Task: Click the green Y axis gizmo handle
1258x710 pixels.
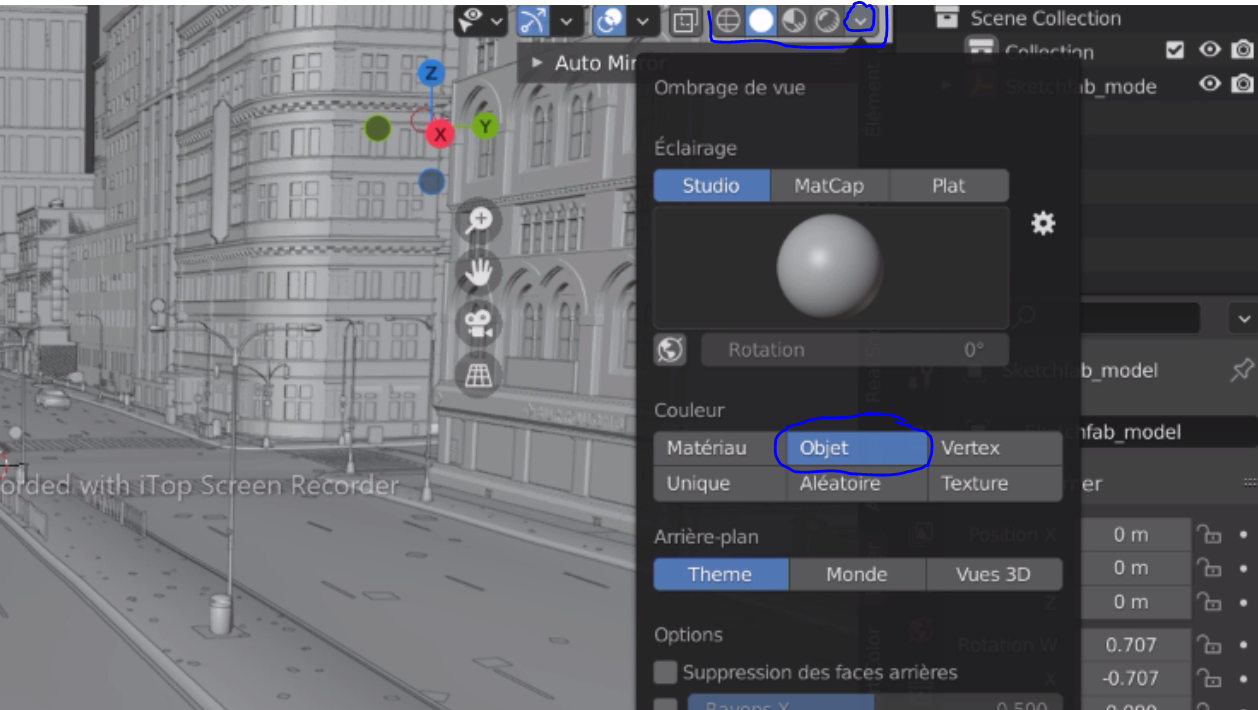Action: tap(485, 126)
